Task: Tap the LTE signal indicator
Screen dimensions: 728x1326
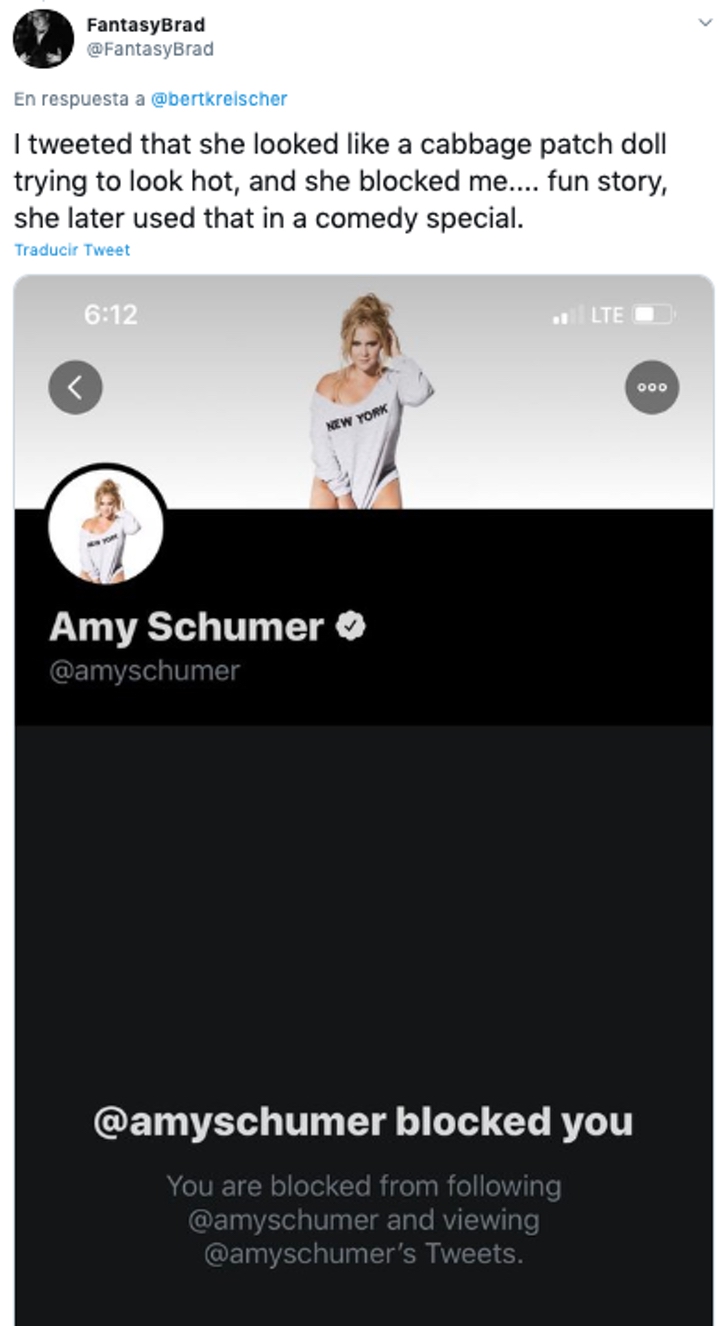Action: (606, 315)
